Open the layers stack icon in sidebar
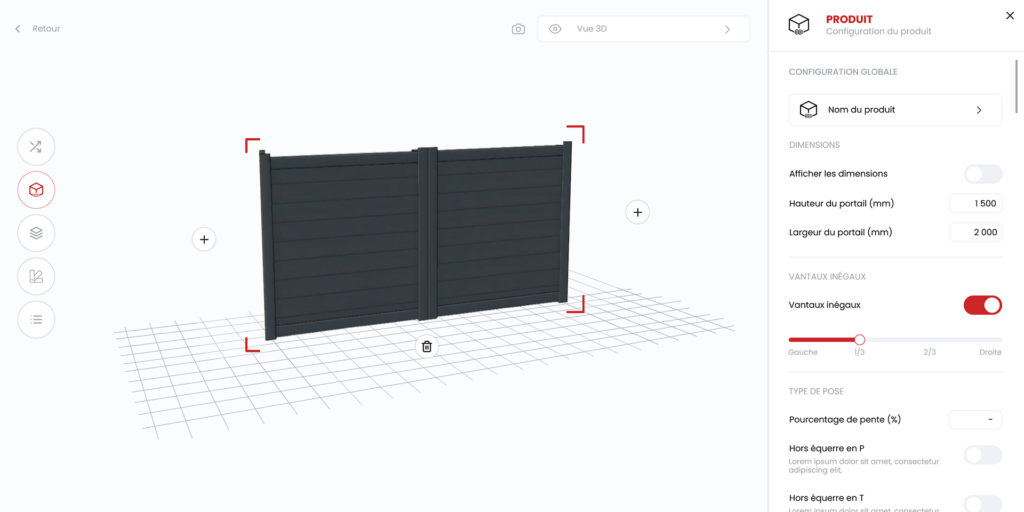 pyautogui.click(x=36, y=233)
